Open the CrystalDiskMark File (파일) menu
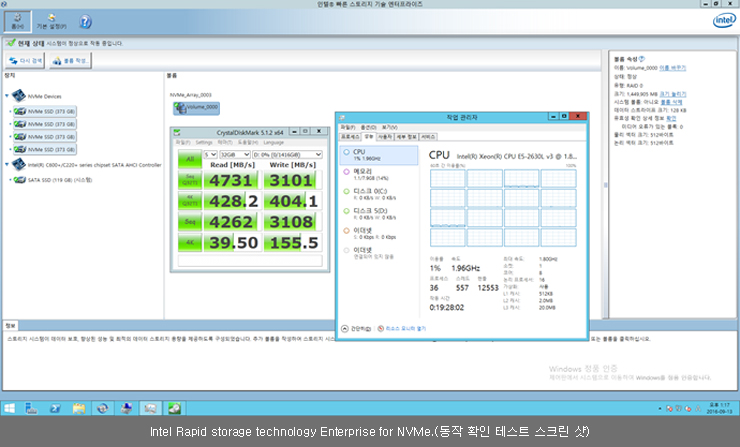Screen dimensions: 740x447 click(x=183, y=143)
